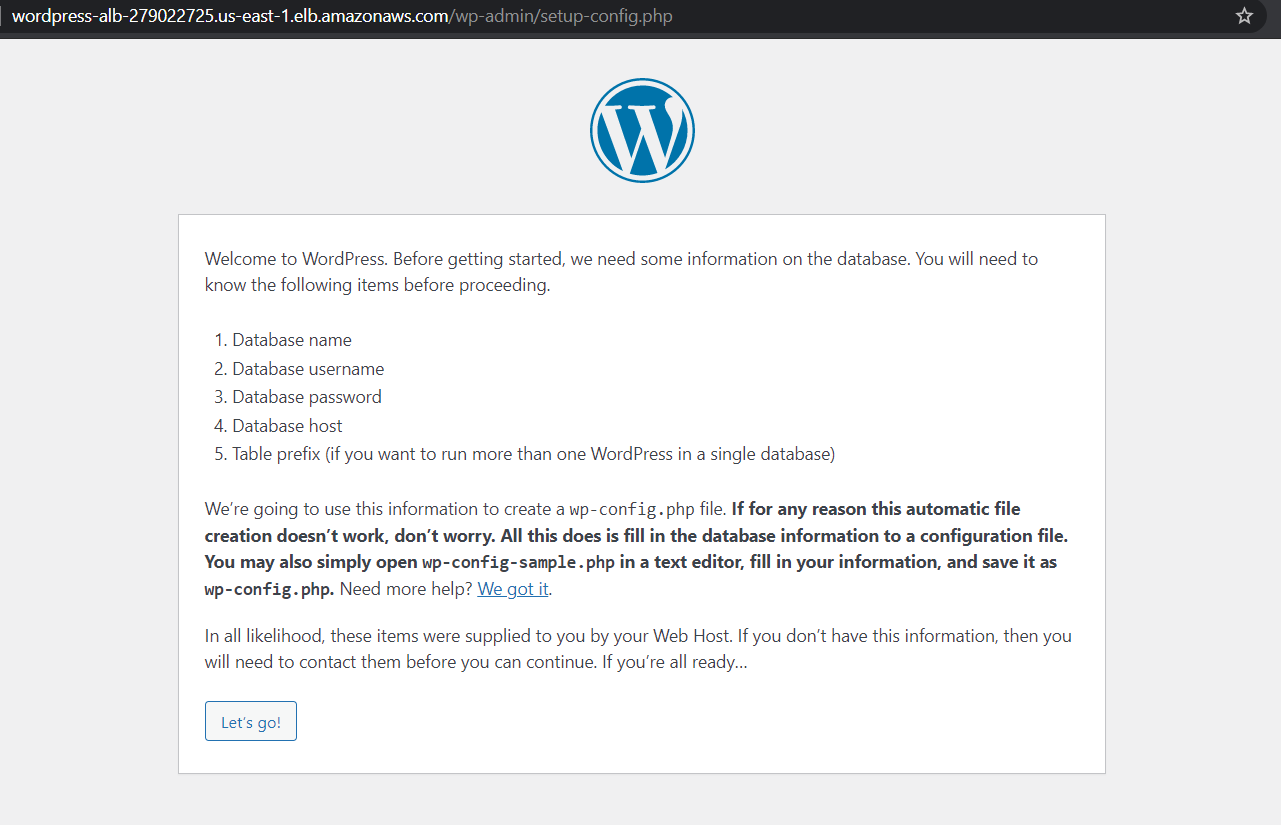This screenshot has height=825, width=1281.
Task: Click the 'Welcome to WordPress' intro text
Action: point(621,272)
